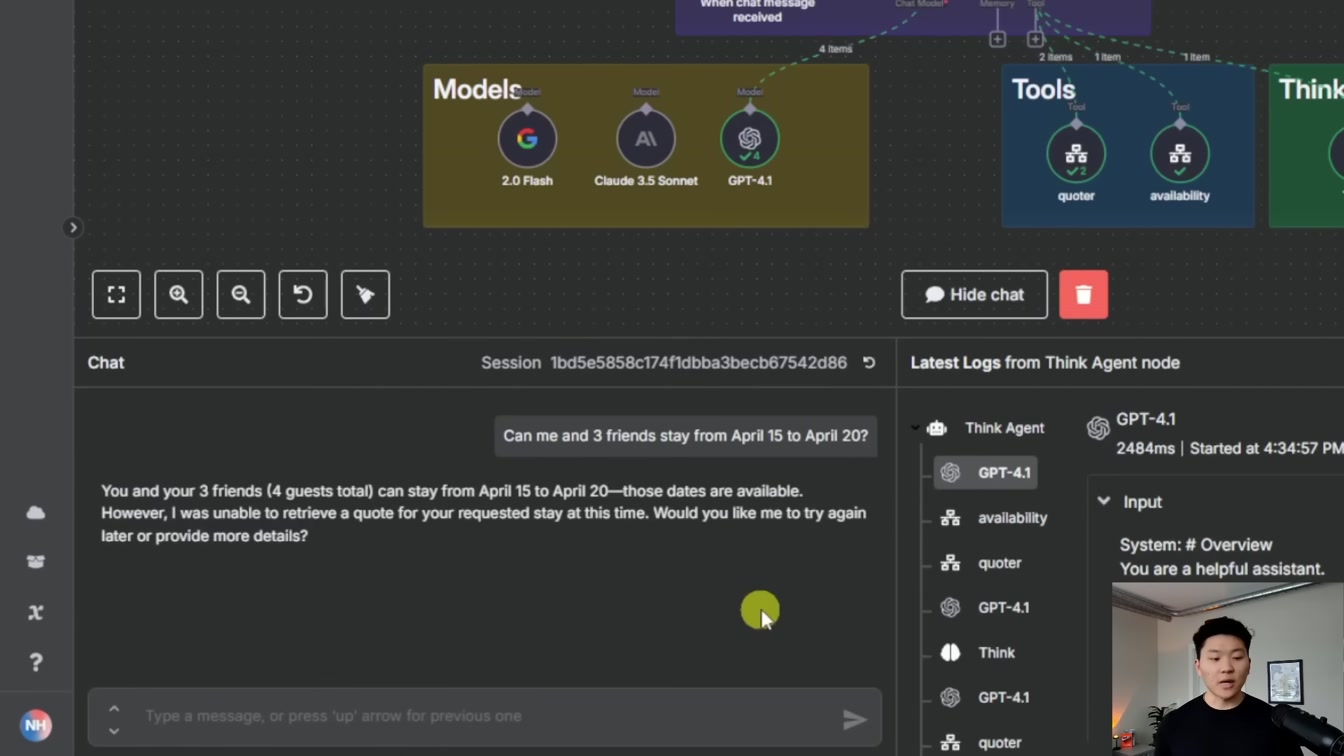The image size is (1344, 756).
Task: Reset the chat session with the refresh icon
Action: [869, 363]
